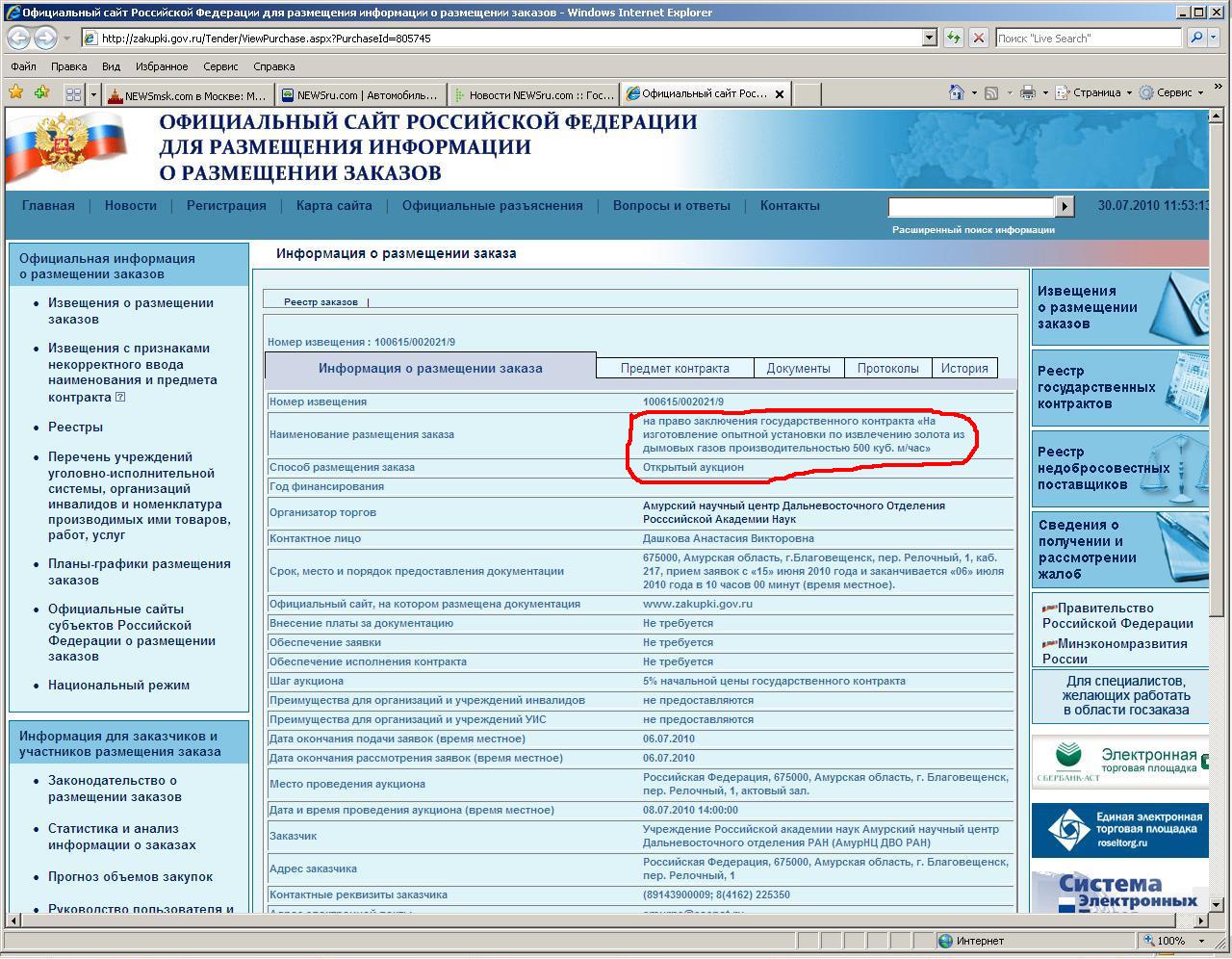Click the Live Search magnifier icon
This screenshot has width=1232, height=959.
pyautogui.click(x=1196, y=39)
